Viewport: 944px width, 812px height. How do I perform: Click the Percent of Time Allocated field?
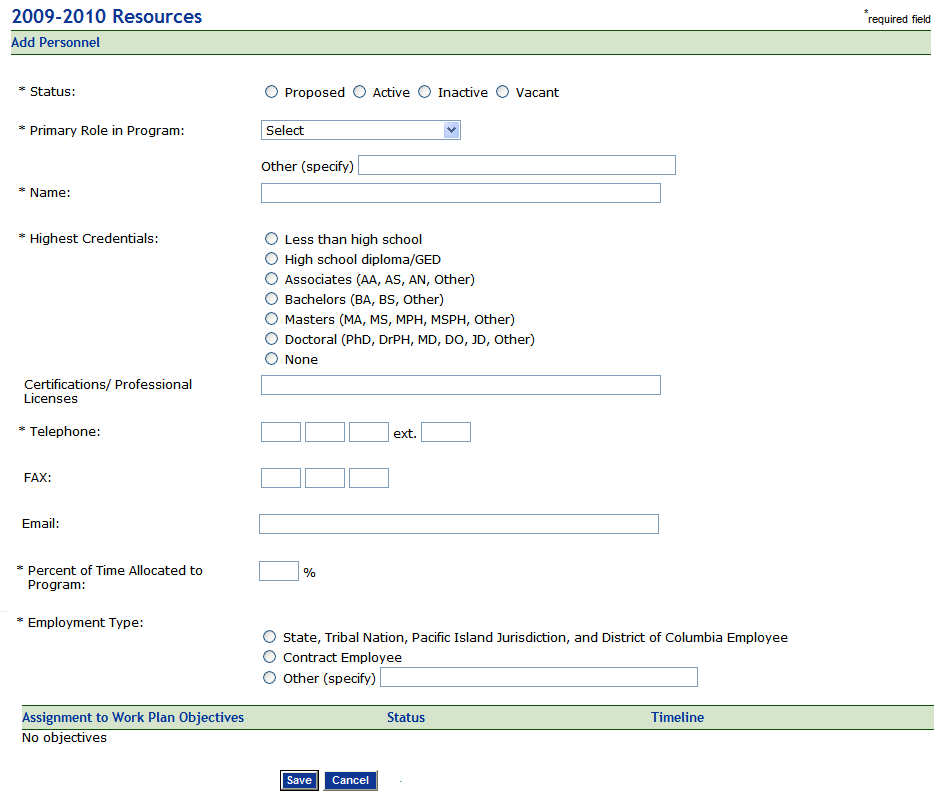click(279, 571)
